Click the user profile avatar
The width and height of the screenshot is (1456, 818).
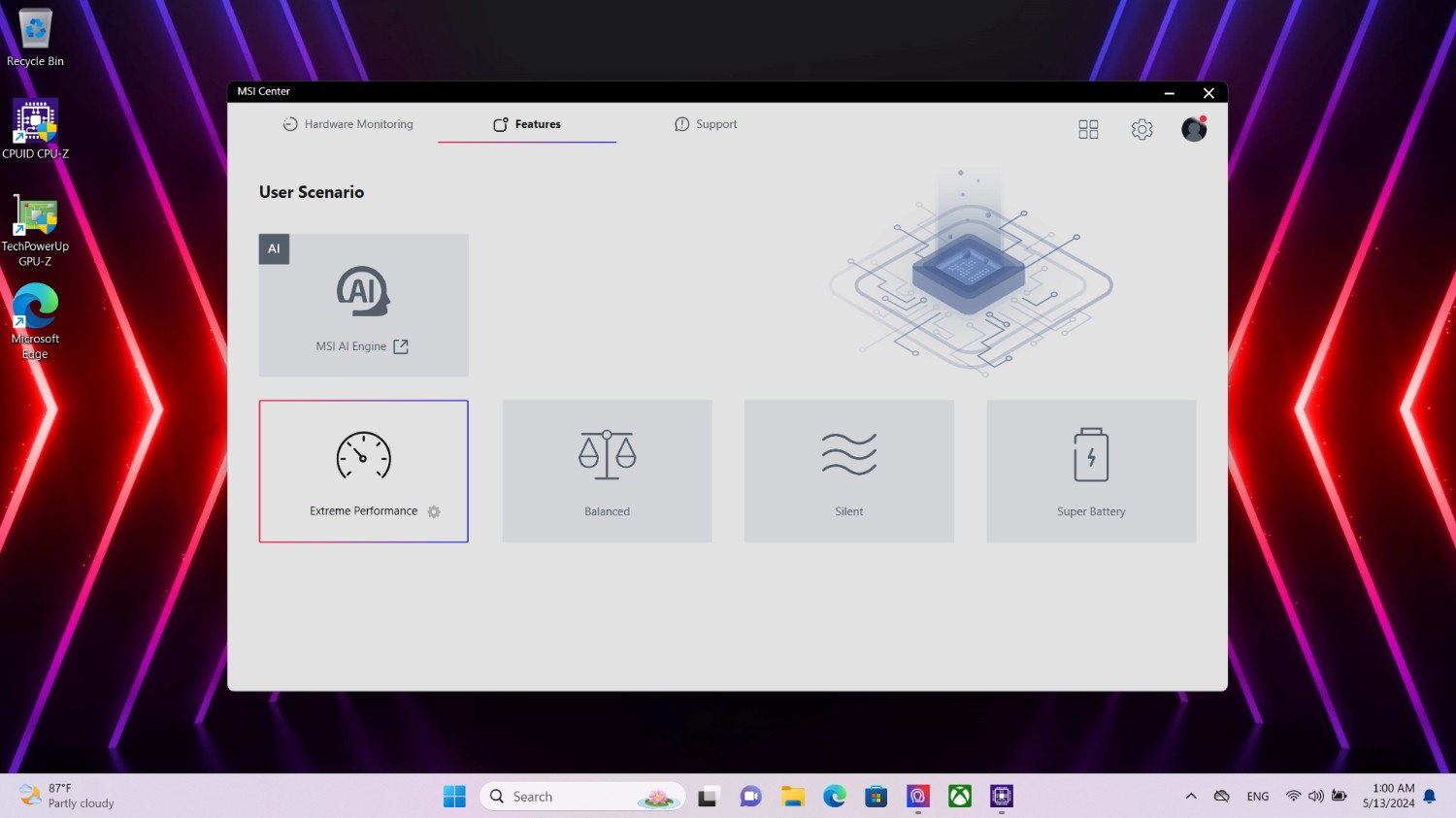click(x=1194, y=129)
